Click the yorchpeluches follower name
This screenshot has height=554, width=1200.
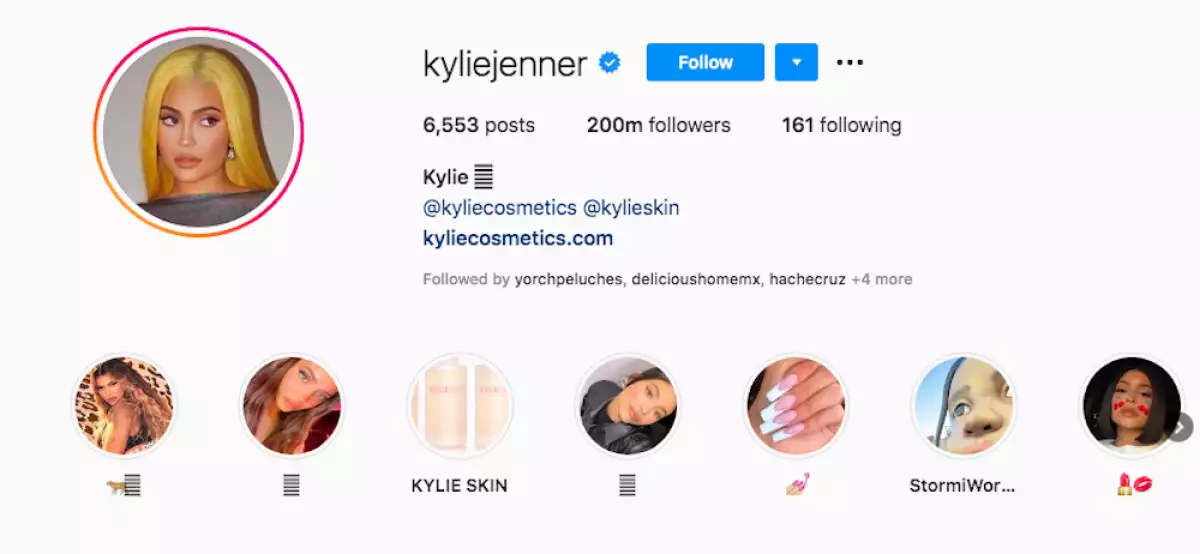pos(571,280)
